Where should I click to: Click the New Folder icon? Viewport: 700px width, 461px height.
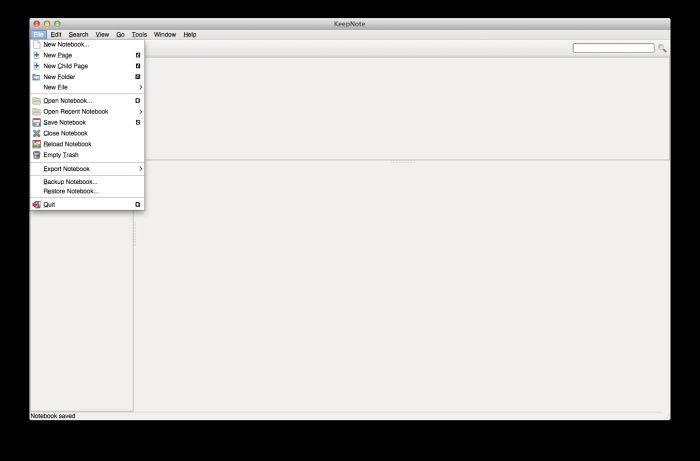(x=37, y=77)
